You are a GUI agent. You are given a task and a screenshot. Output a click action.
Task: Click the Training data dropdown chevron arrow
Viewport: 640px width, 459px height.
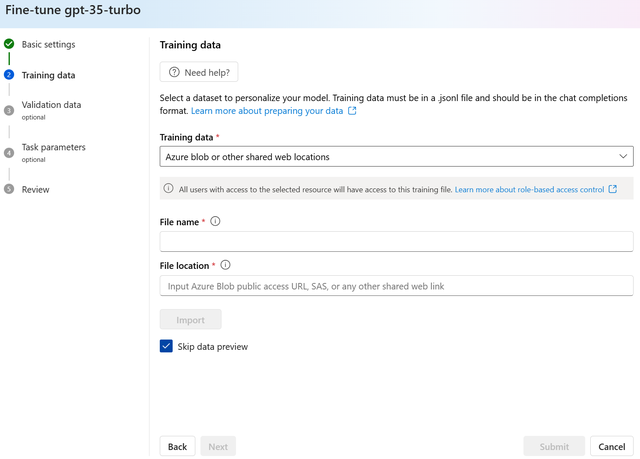[623, 157]
